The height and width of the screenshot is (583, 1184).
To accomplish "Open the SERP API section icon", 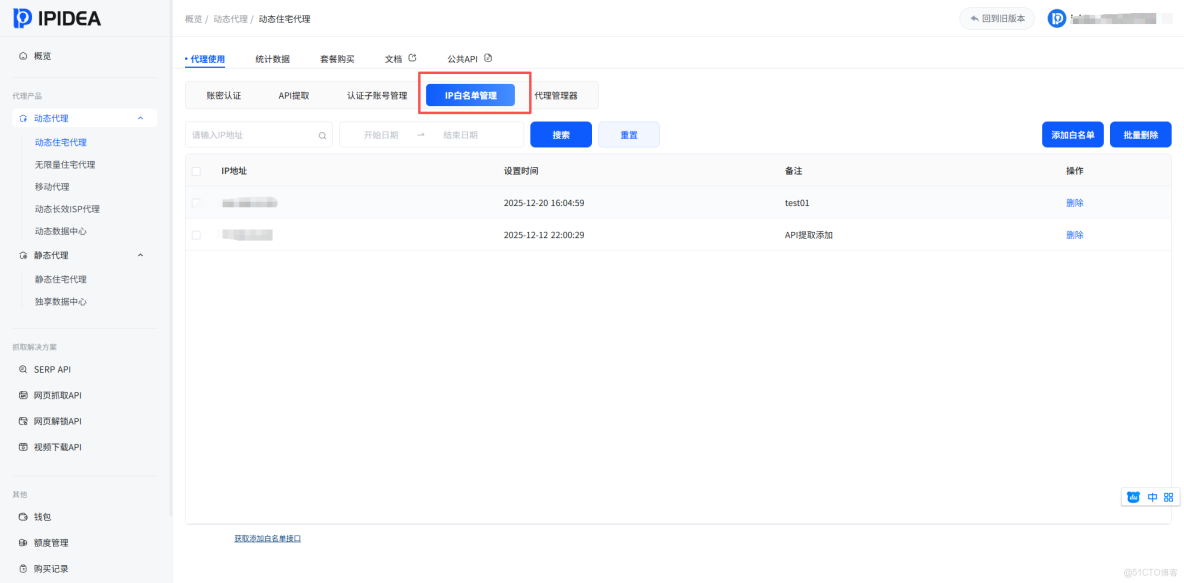I will 22,369.
